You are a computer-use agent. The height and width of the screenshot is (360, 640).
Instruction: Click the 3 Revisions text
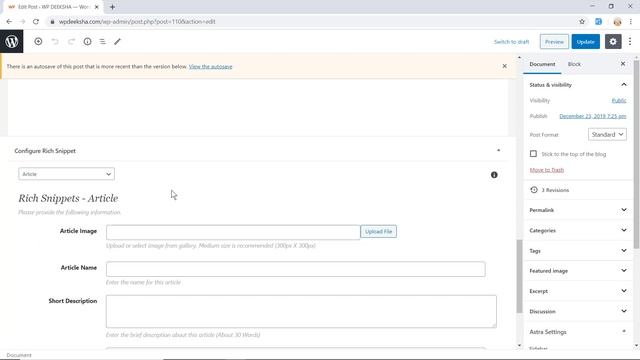click(x=555, y=190)
